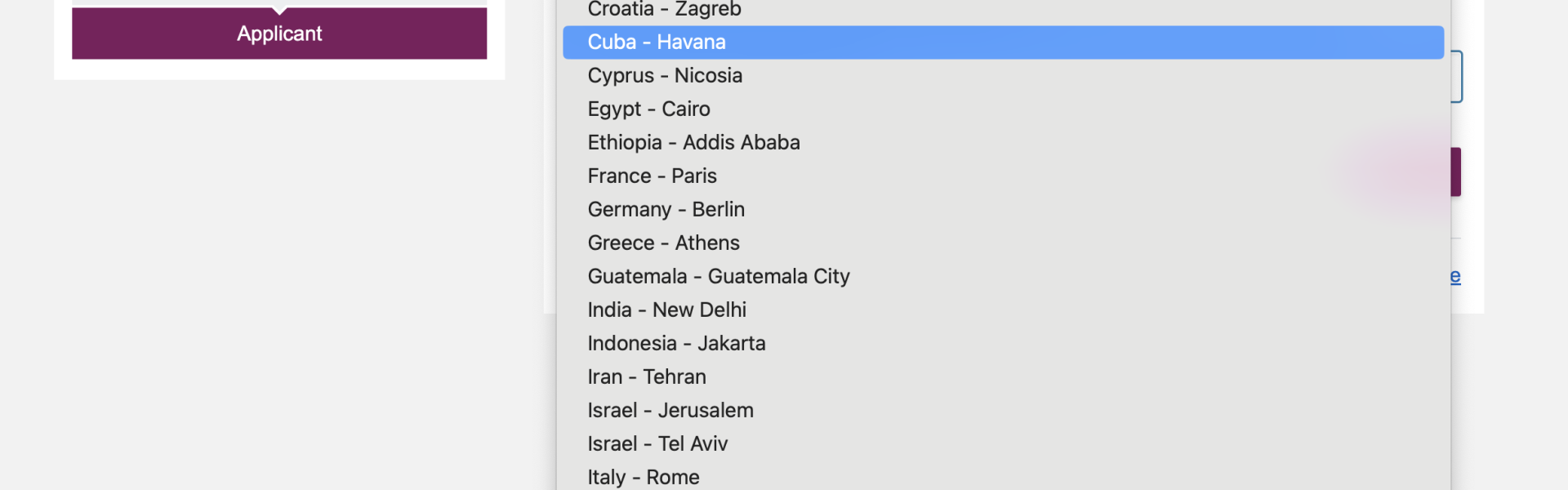Open the Applicant section tab
The image size is (1568, 490).
click(x=279, y=33)
